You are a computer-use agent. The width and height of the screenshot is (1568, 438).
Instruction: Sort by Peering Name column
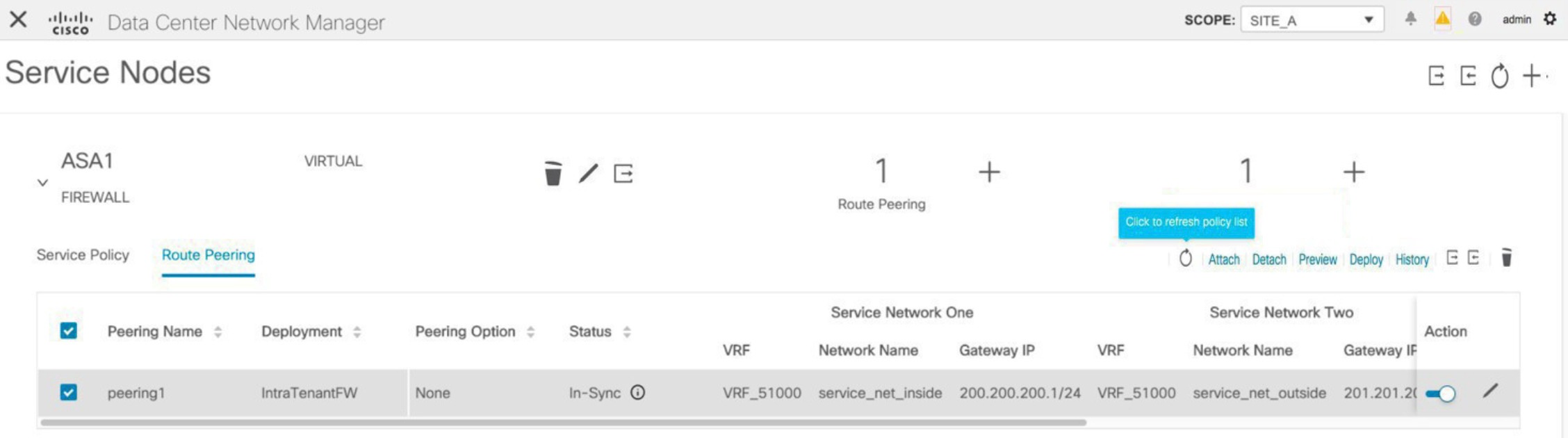pos(218,332)
